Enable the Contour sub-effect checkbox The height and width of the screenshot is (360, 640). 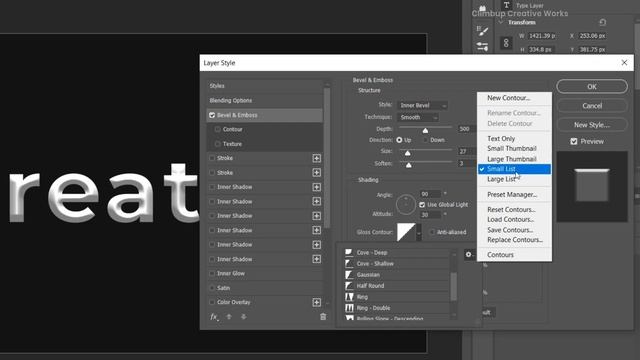click(218, 129)
